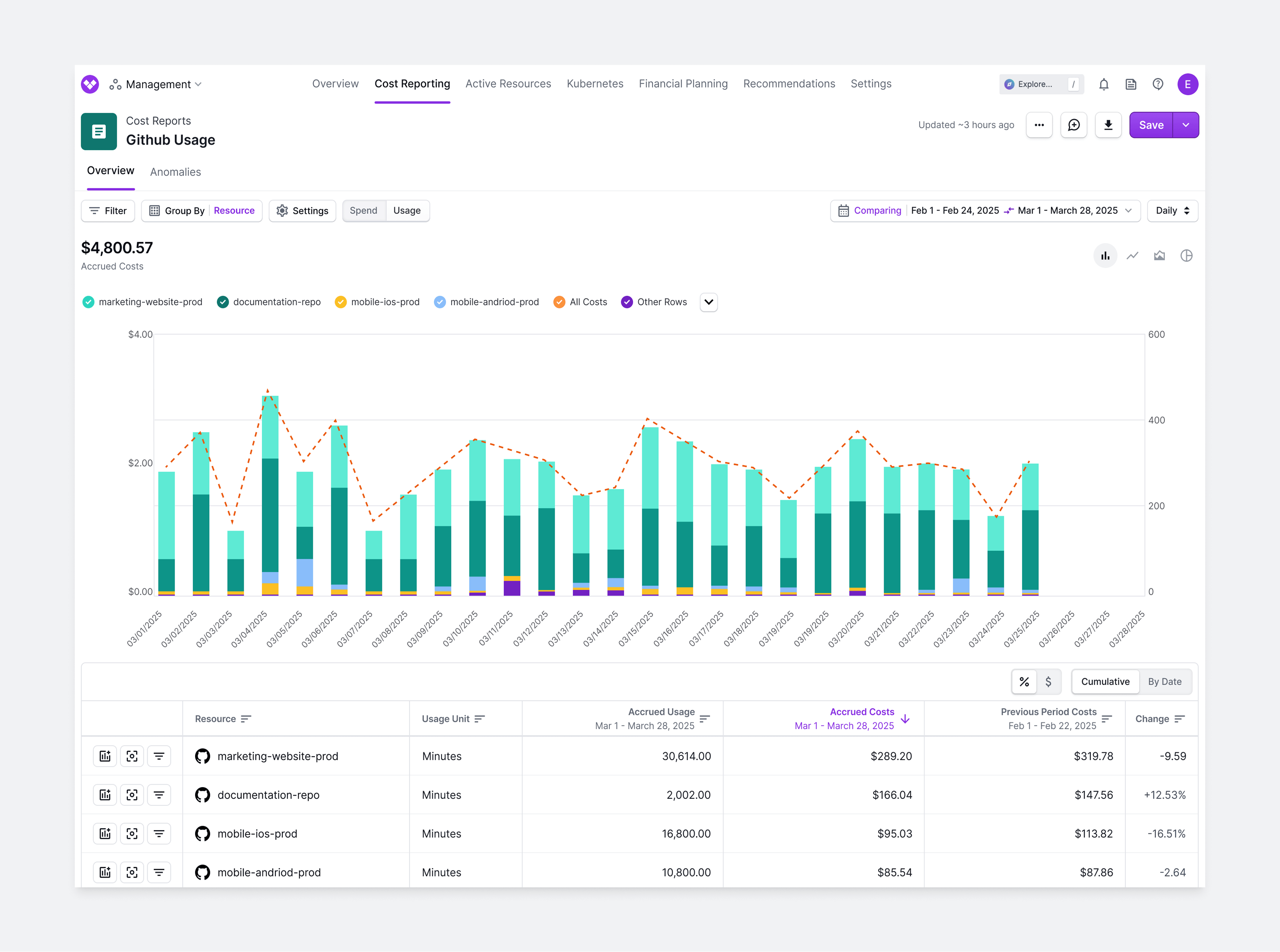Expand the legend dropdown chevron
The image size is (1280, 952).
pyautogui.click(x=708, y=302)
